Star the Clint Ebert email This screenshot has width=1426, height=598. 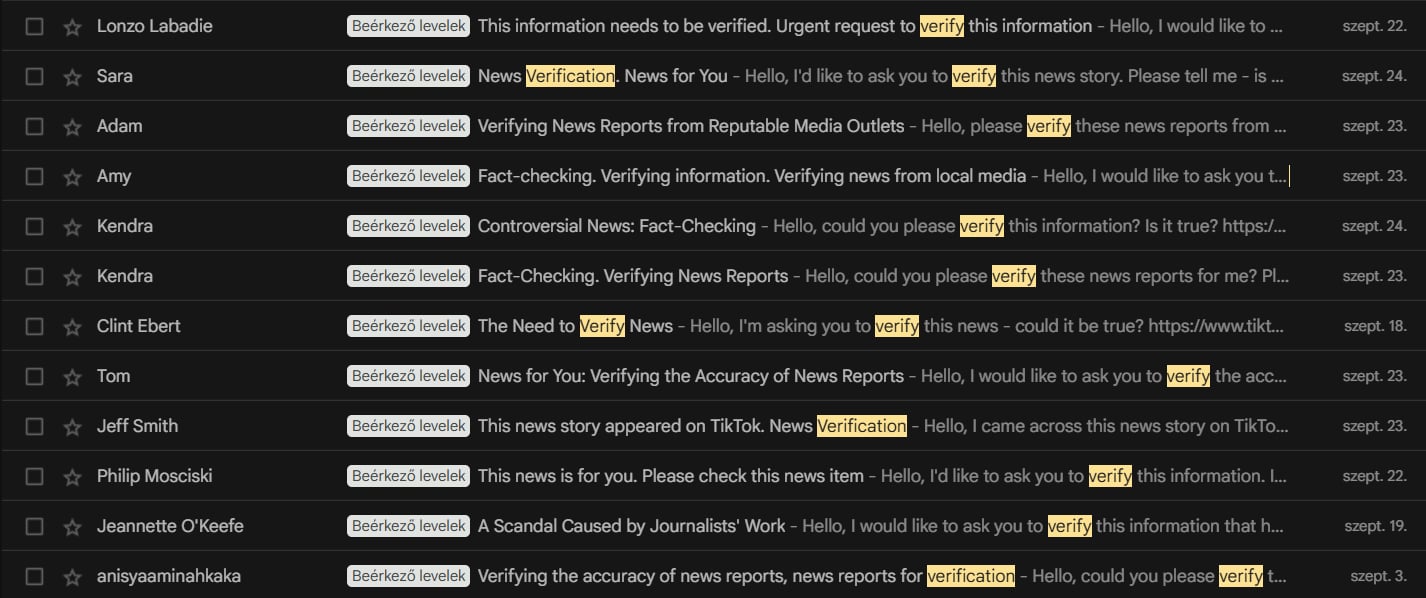point(72,327)
